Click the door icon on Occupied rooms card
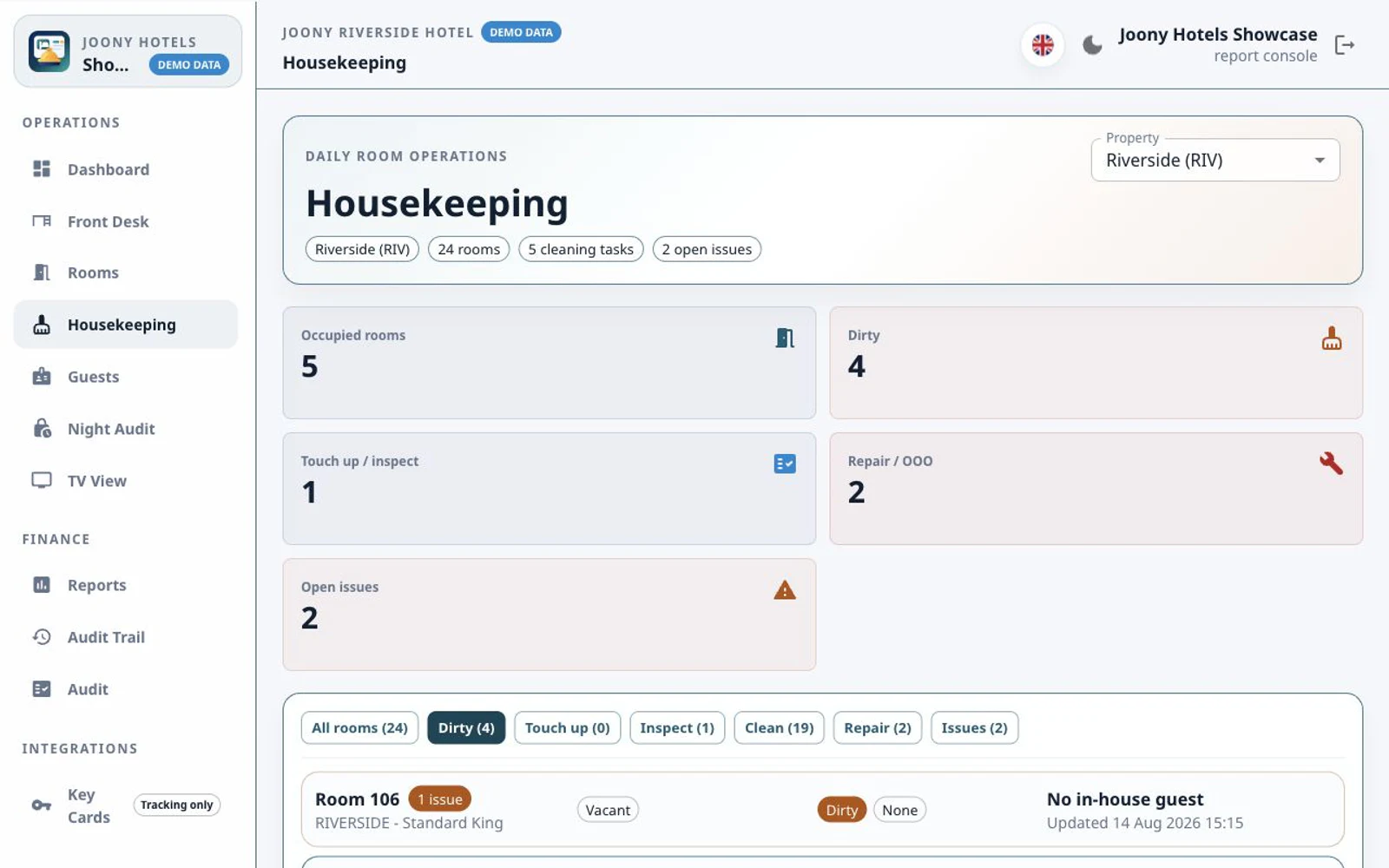1389x868 pixels. (785, 338)
